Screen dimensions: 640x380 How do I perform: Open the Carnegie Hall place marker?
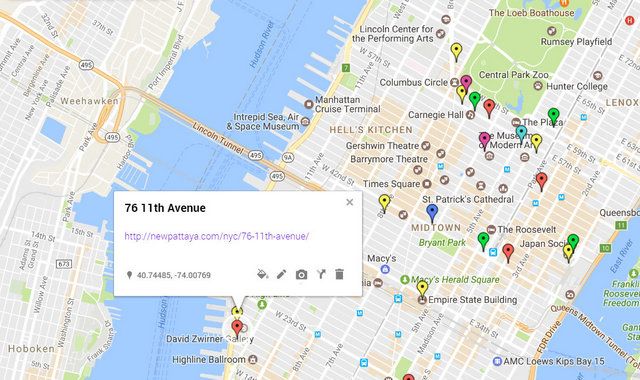click(x=471, y=115)
